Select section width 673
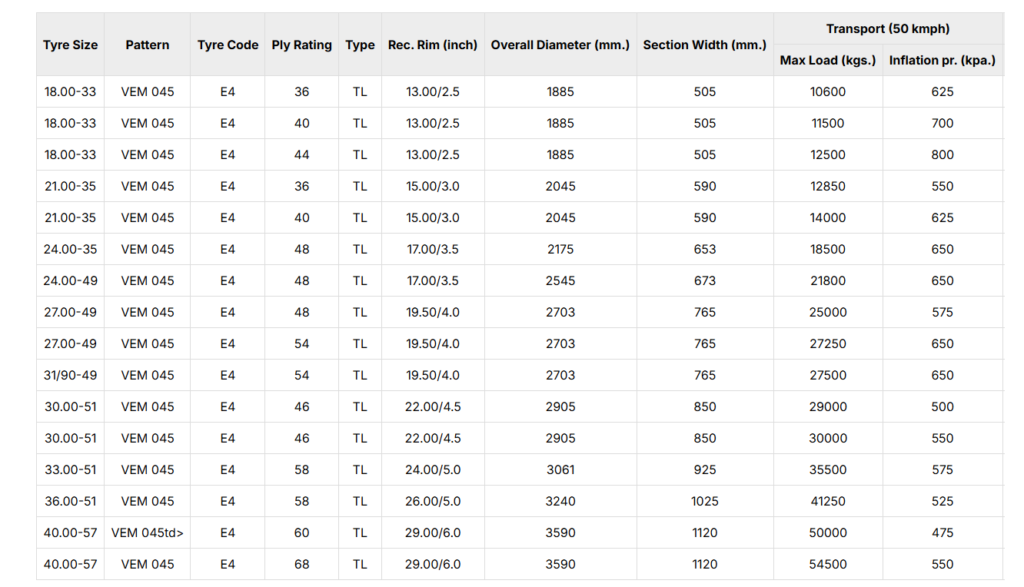This screenshot has width=1024, height=587. pyautogui.click(x=705, y=281)
